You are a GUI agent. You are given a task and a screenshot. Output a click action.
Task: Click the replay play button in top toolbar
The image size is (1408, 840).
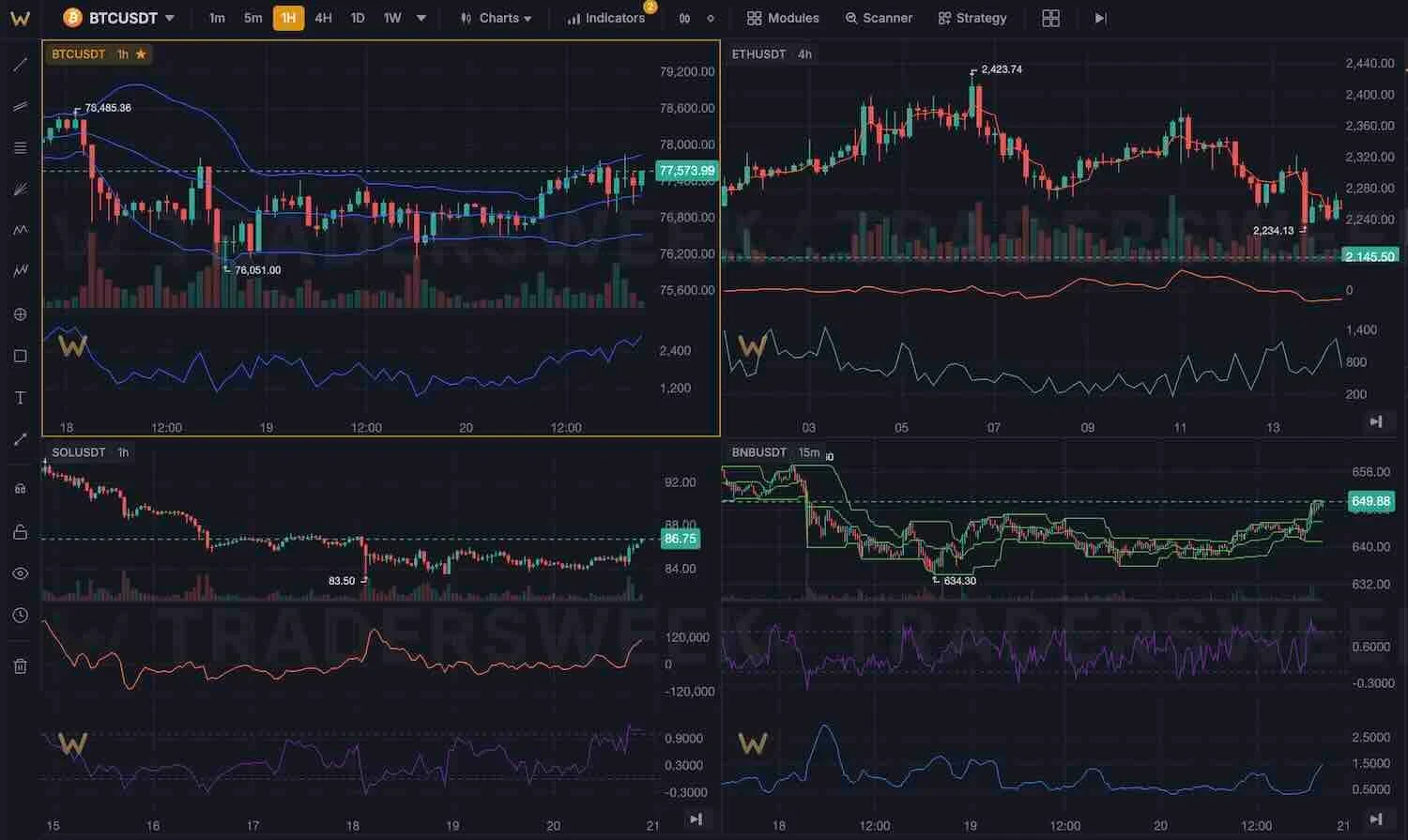tap(1101, 18)
